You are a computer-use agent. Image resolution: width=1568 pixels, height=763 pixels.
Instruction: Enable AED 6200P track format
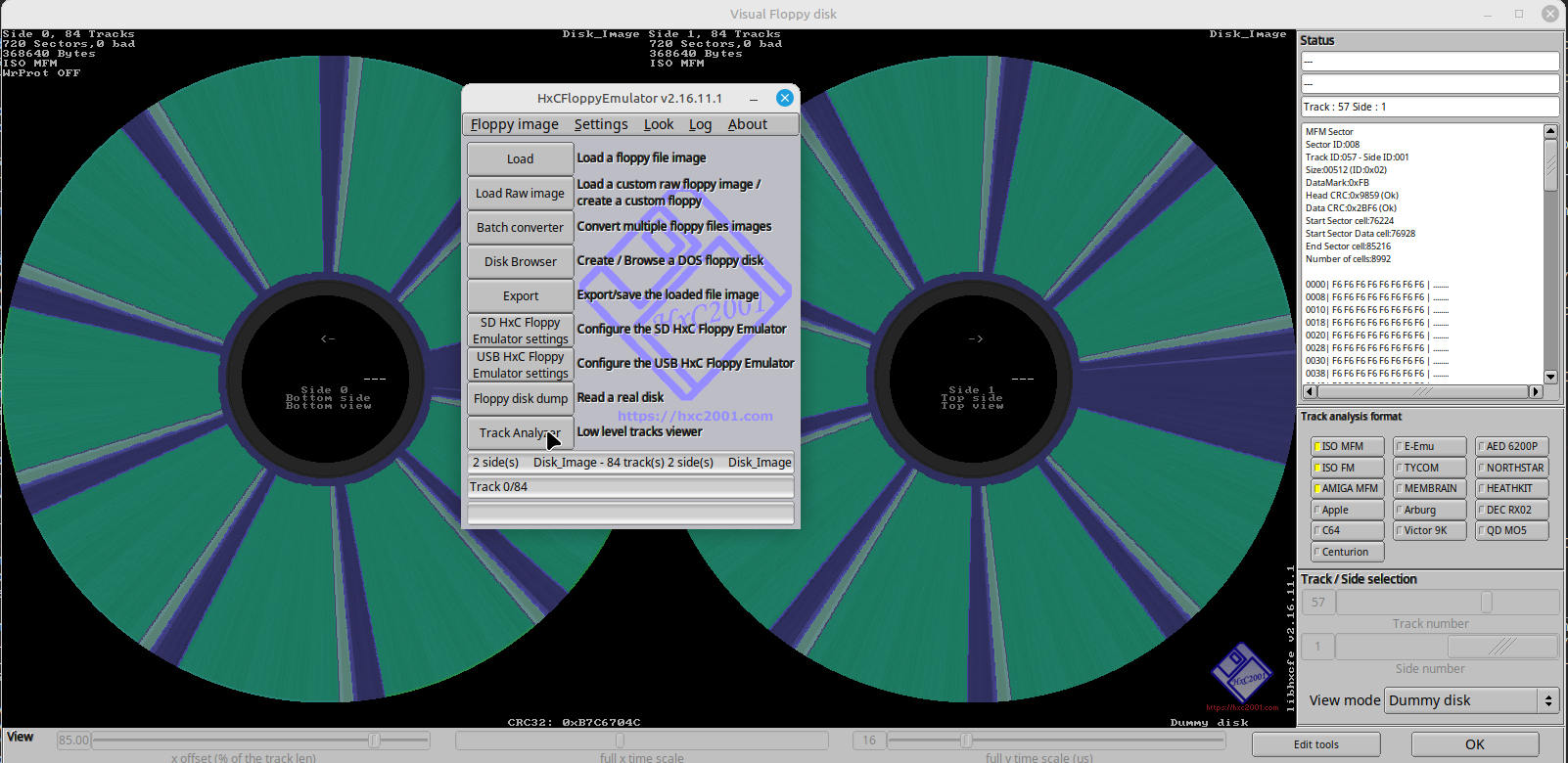coord(1512,446)
